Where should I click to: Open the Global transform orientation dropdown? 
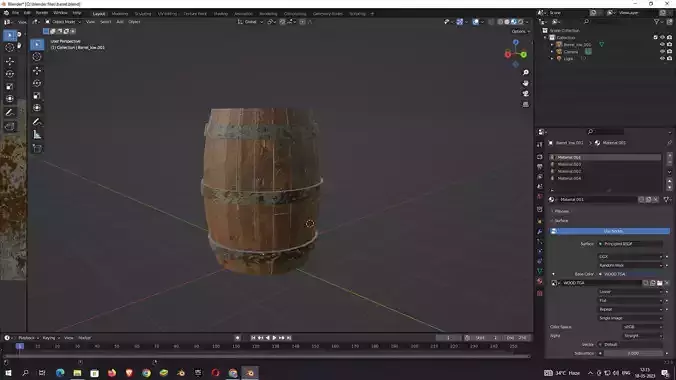point(250,22)
